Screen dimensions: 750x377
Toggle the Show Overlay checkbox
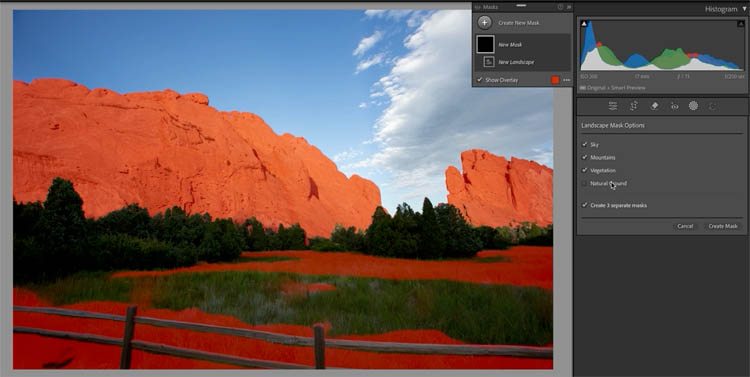tap(480, 80)
